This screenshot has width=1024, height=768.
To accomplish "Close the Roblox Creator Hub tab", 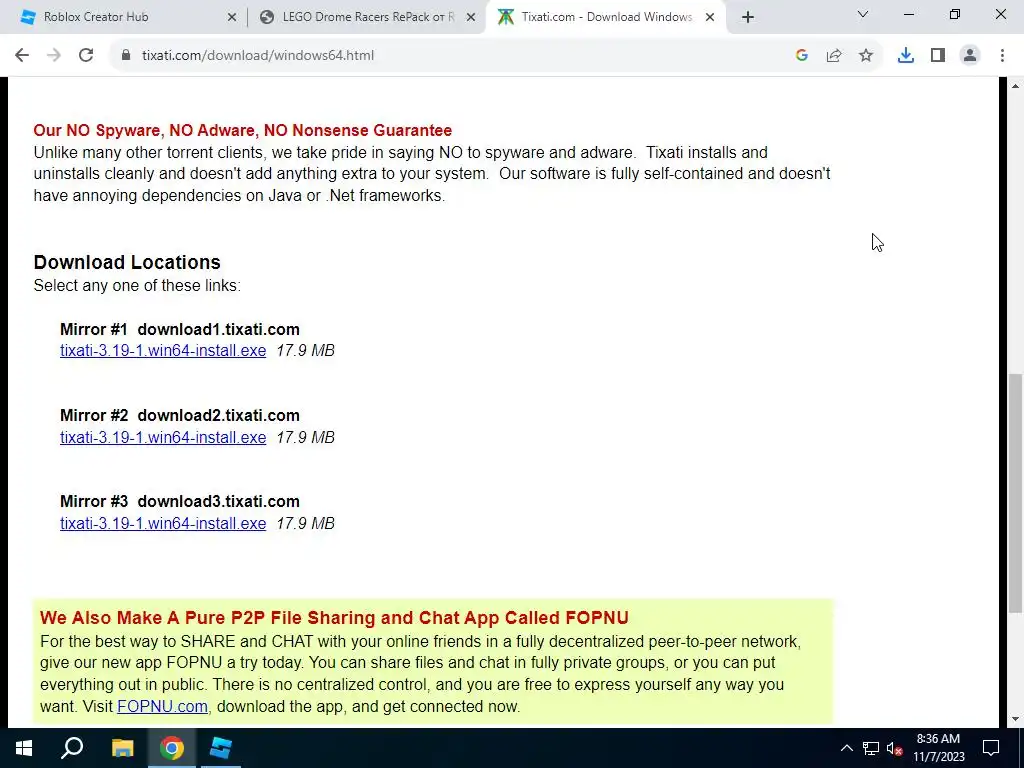I will [232, 18].
